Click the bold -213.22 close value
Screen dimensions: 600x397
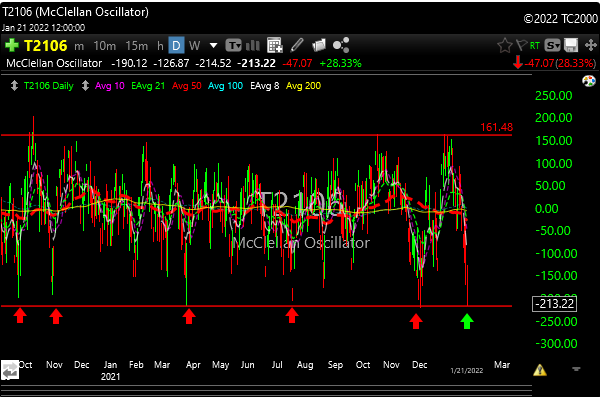pos(256,63)
